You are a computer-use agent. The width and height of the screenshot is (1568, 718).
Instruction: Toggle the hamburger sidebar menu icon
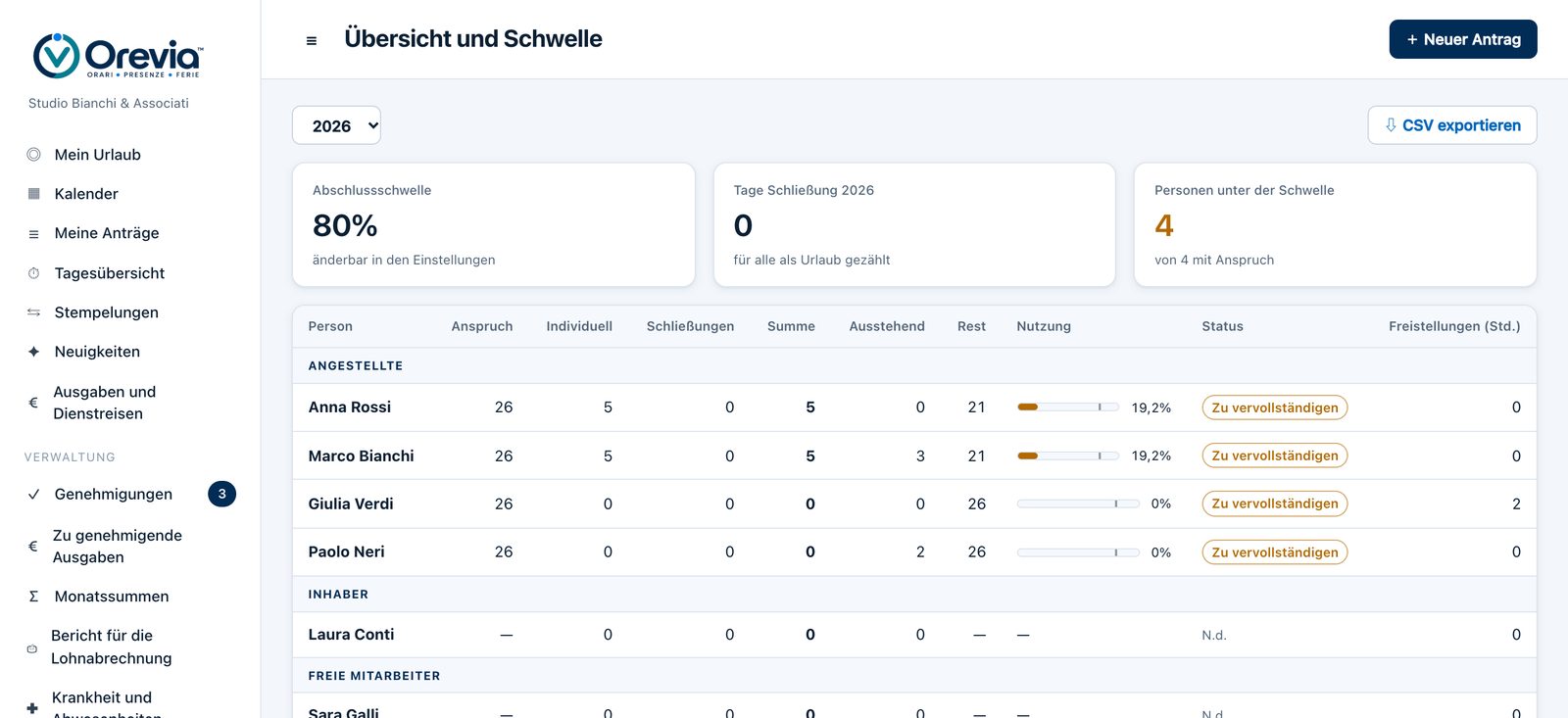click(312, 40)
